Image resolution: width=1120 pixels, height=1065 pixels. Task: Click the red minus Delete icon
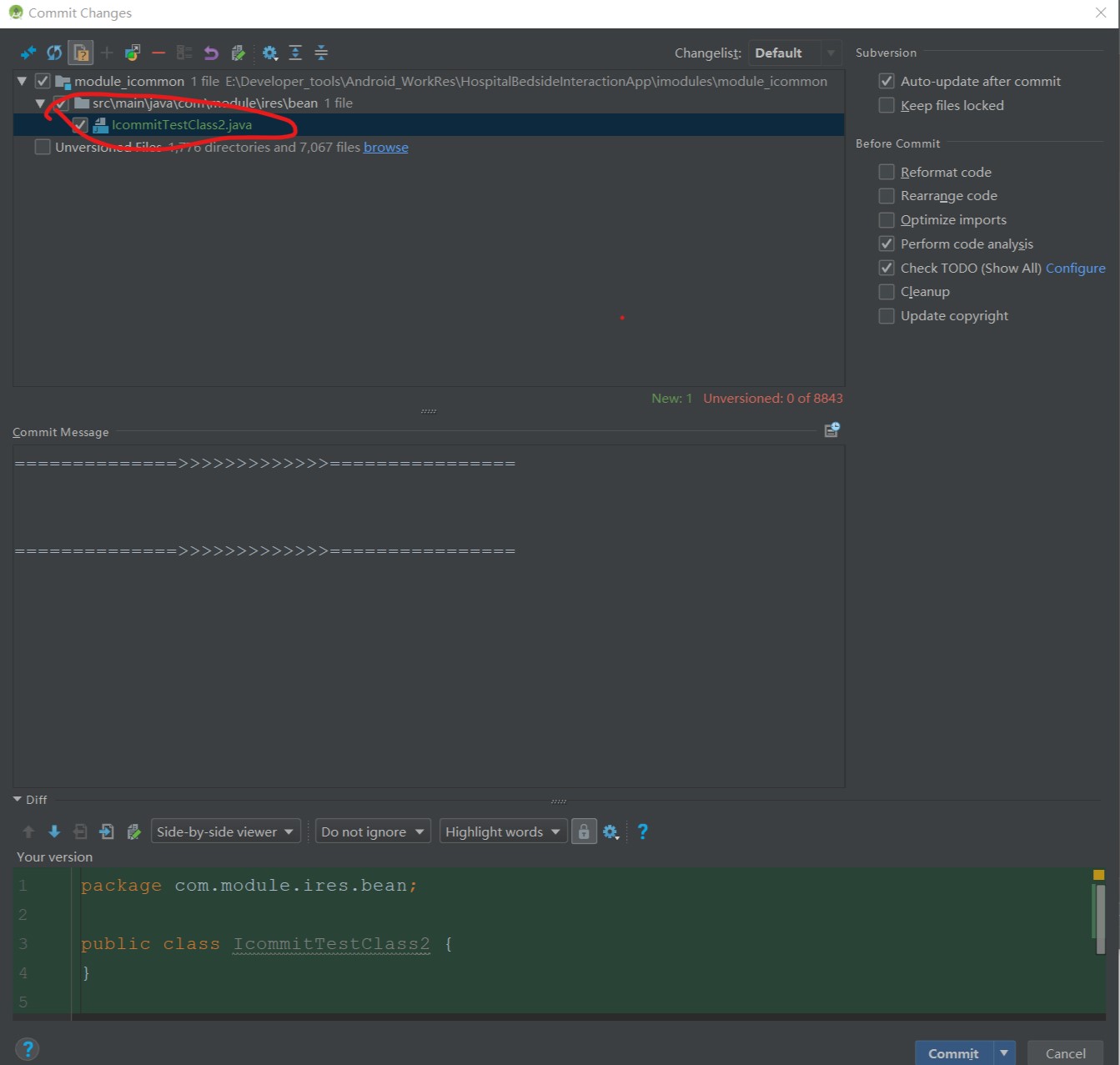coord(158,53)
